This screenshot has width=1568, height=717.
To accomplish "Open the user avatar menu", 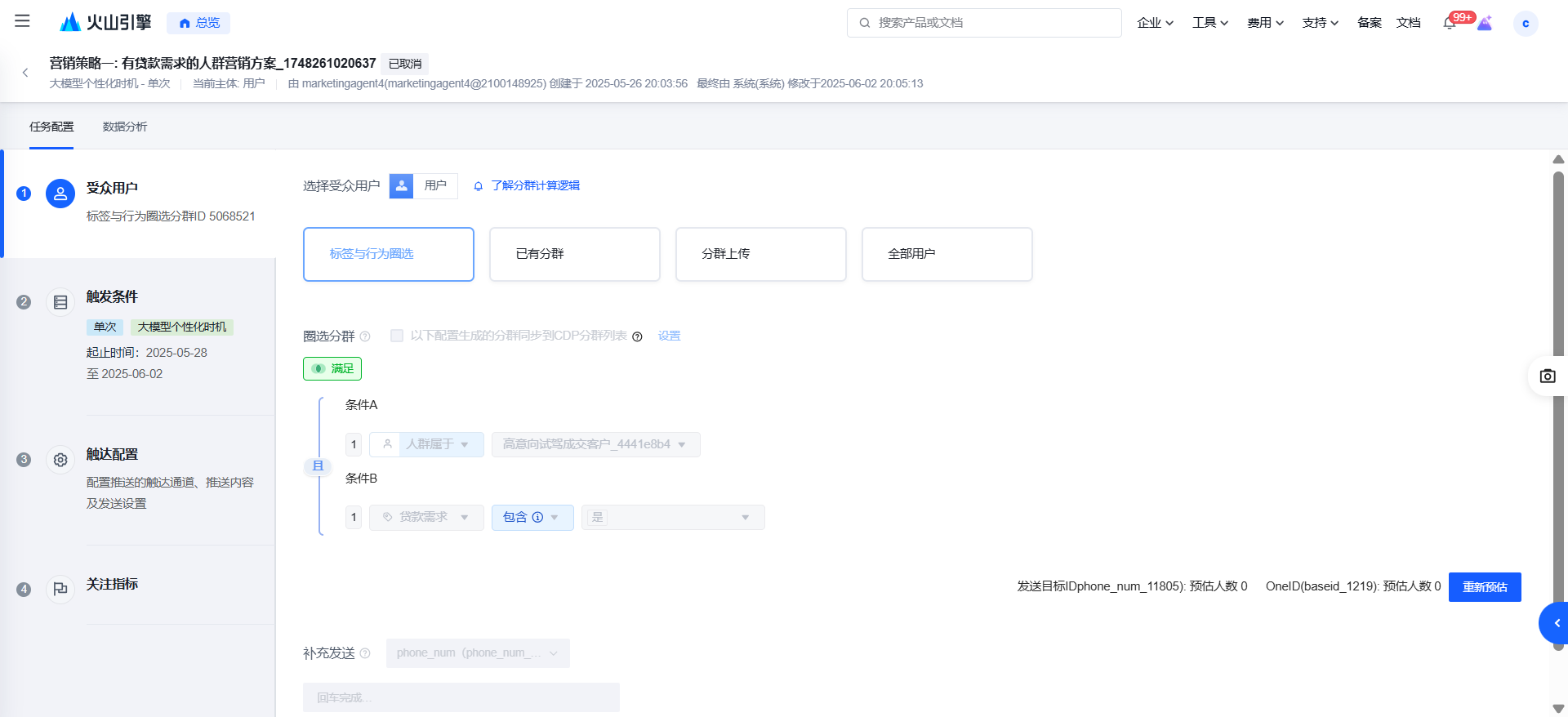I will pos(1526,23).
